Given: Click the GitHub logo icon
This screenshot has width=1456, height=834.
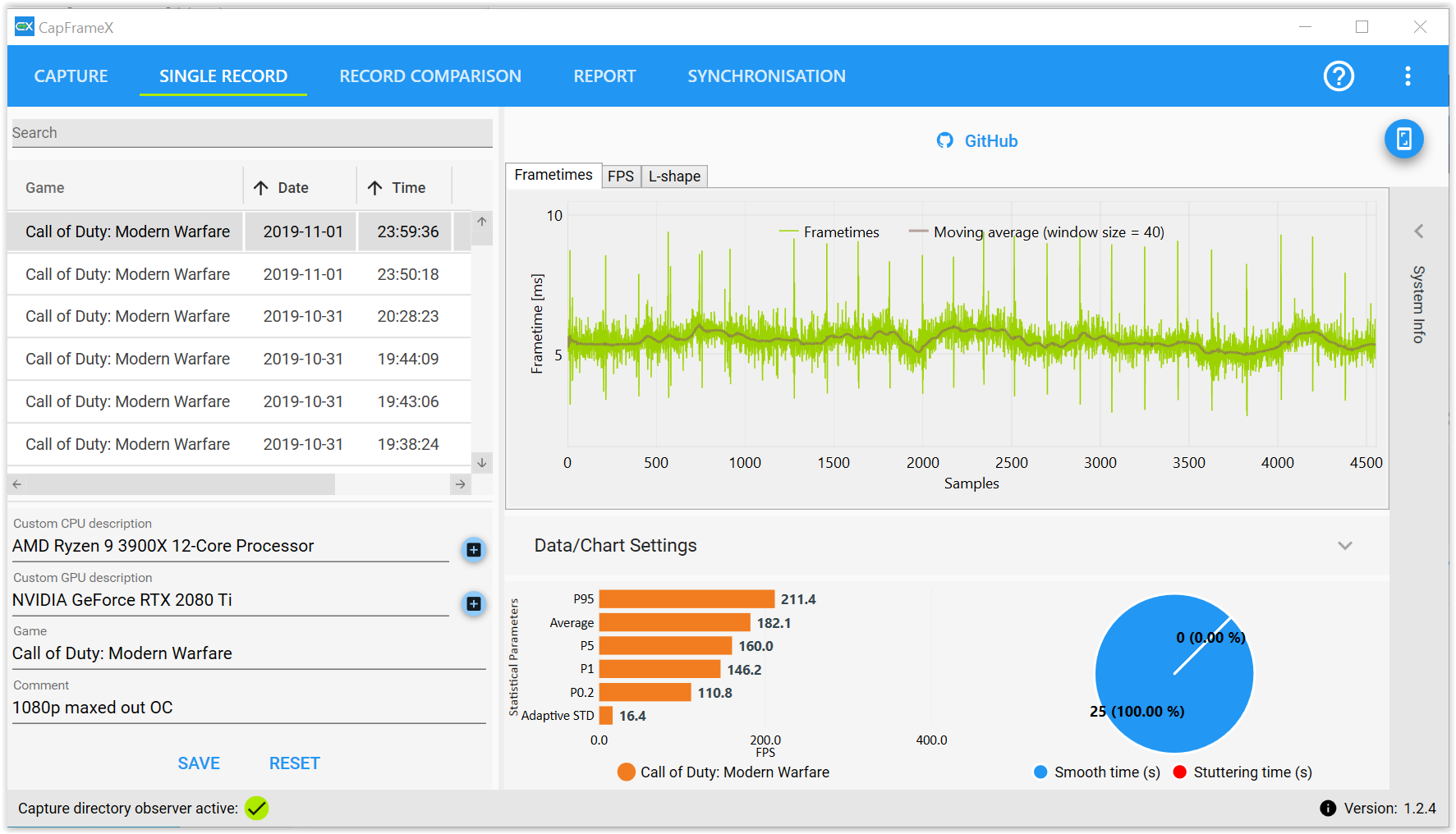Looking at the screenshot, I should coord(945,140).
